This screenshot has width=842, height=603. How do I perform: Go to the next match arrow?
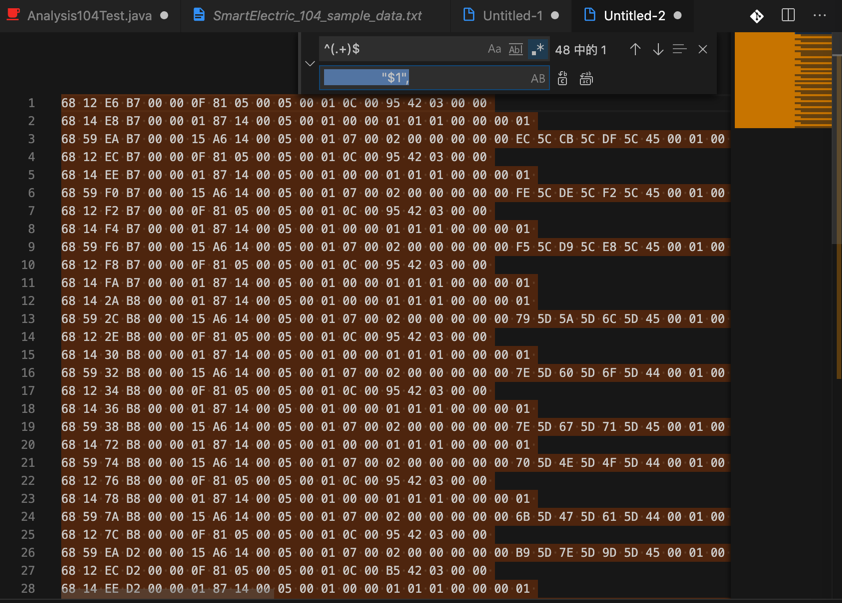(658, 49)
